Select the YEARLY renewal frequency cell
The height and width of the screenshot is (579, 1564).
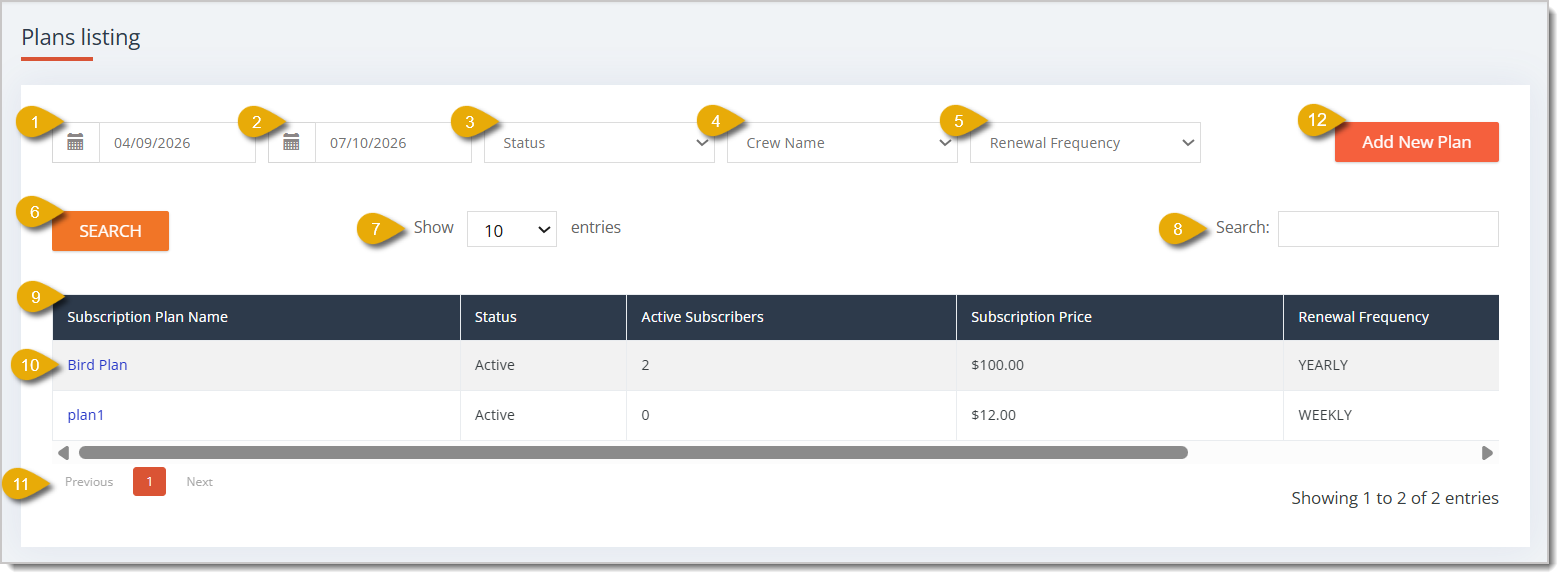pyautogui.click(x=1391, y=365)
